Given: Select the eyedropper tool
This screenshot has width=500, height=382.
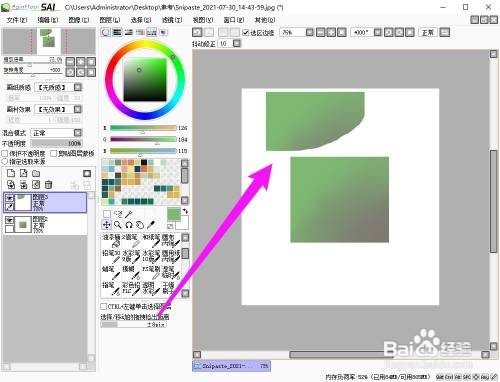Looking at the screenshot, I should (x=151, y=225).
